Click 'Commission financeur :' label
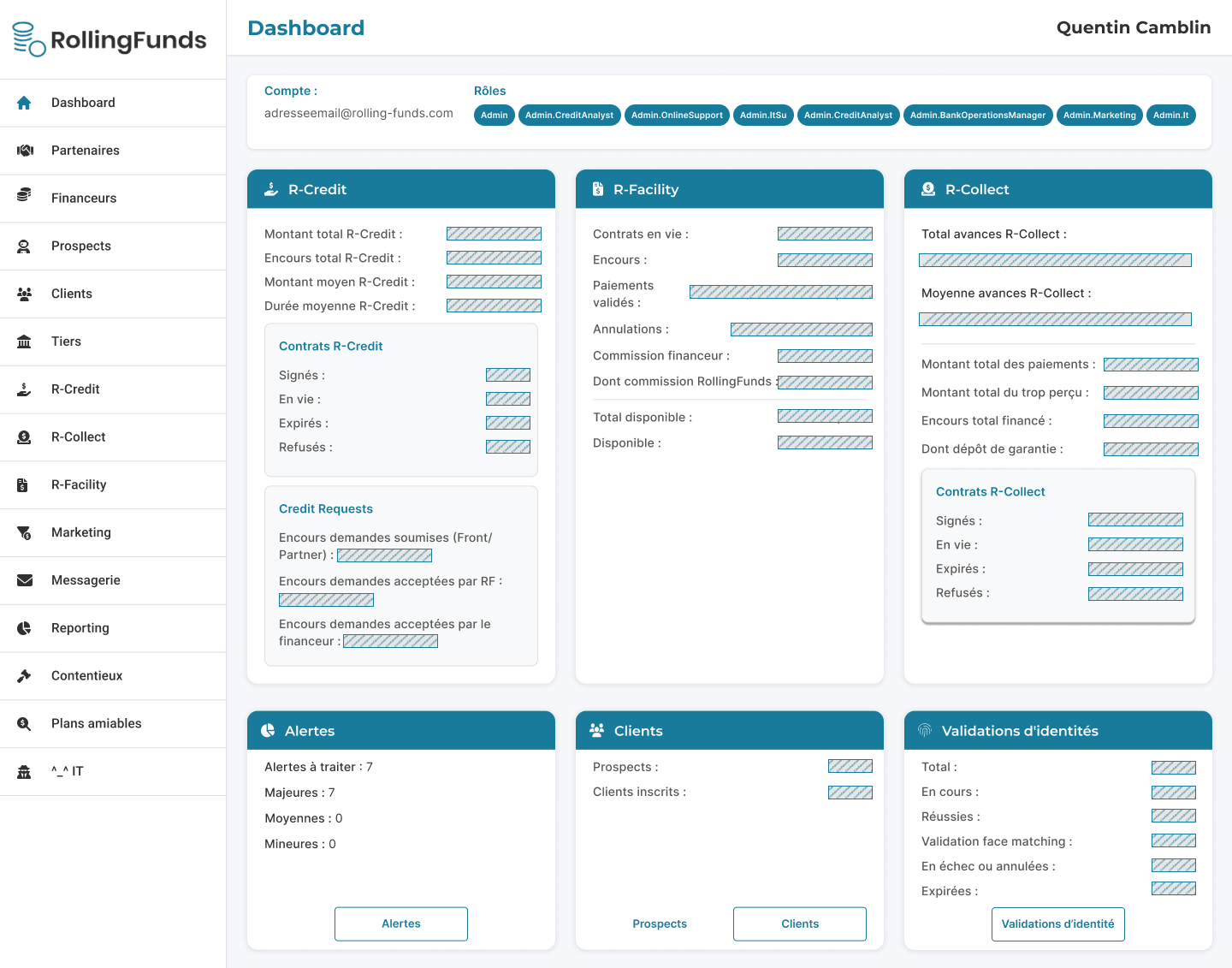 click(x=661, y=355)
